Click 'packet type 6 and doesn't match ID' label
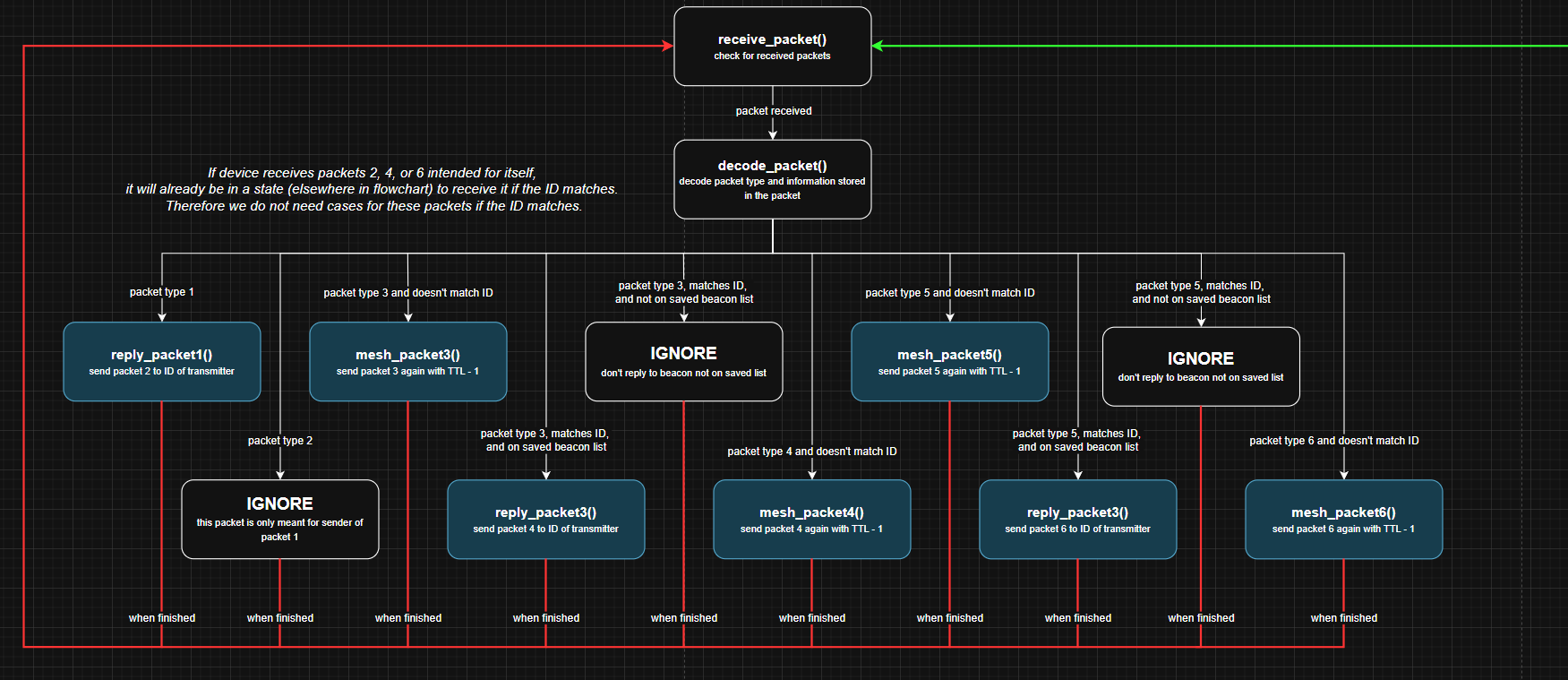Image resolution: width=1568 pixels, height=680 pixels. tap(1334, 441)
